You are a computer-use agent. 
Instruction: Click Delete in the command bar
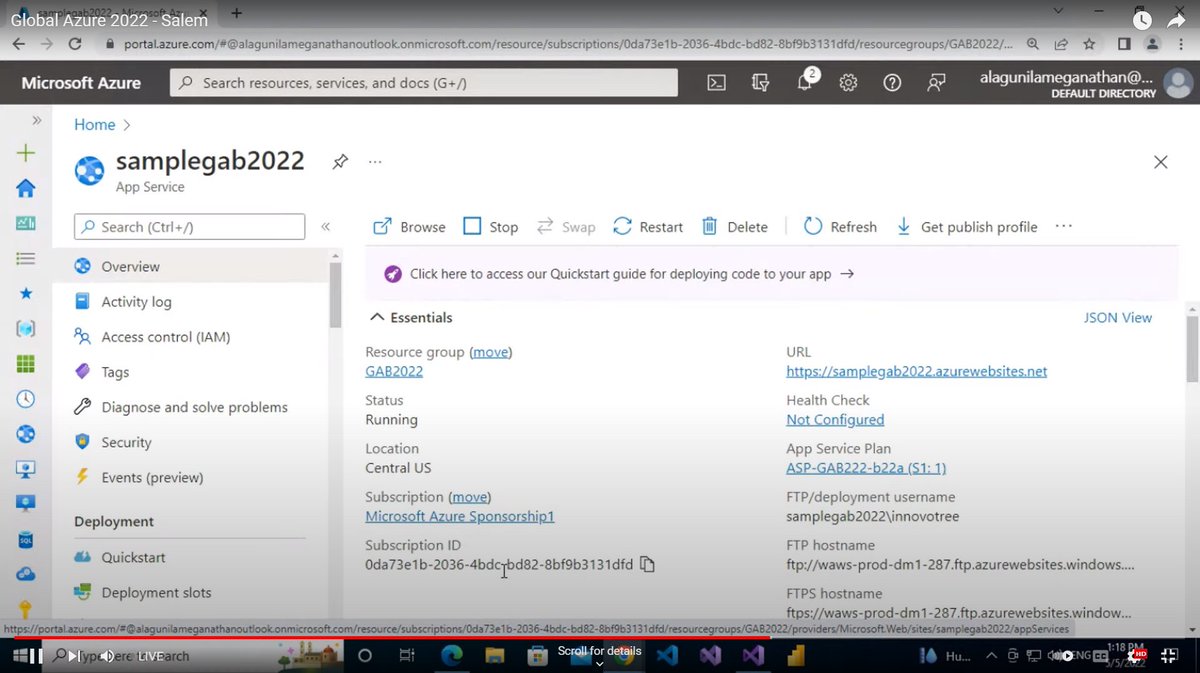(735, 227)
